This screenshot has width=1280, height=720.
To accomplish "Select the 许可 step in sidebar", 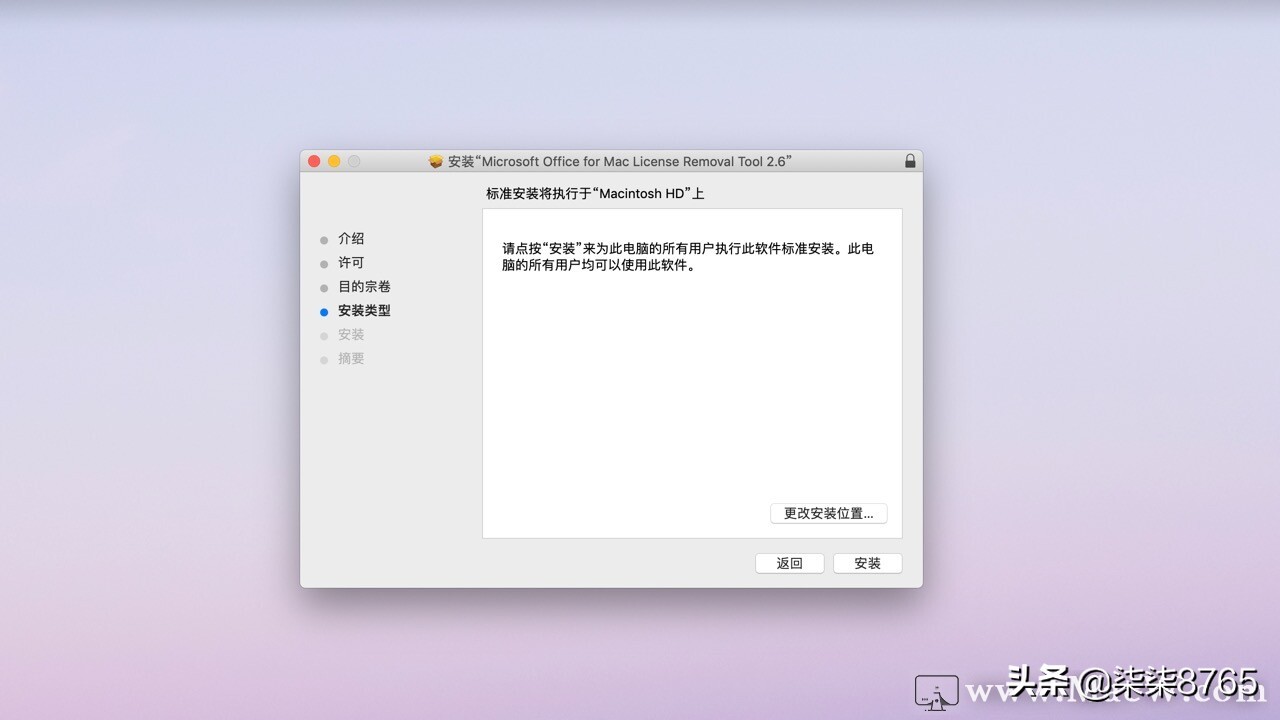I will 351,263.
